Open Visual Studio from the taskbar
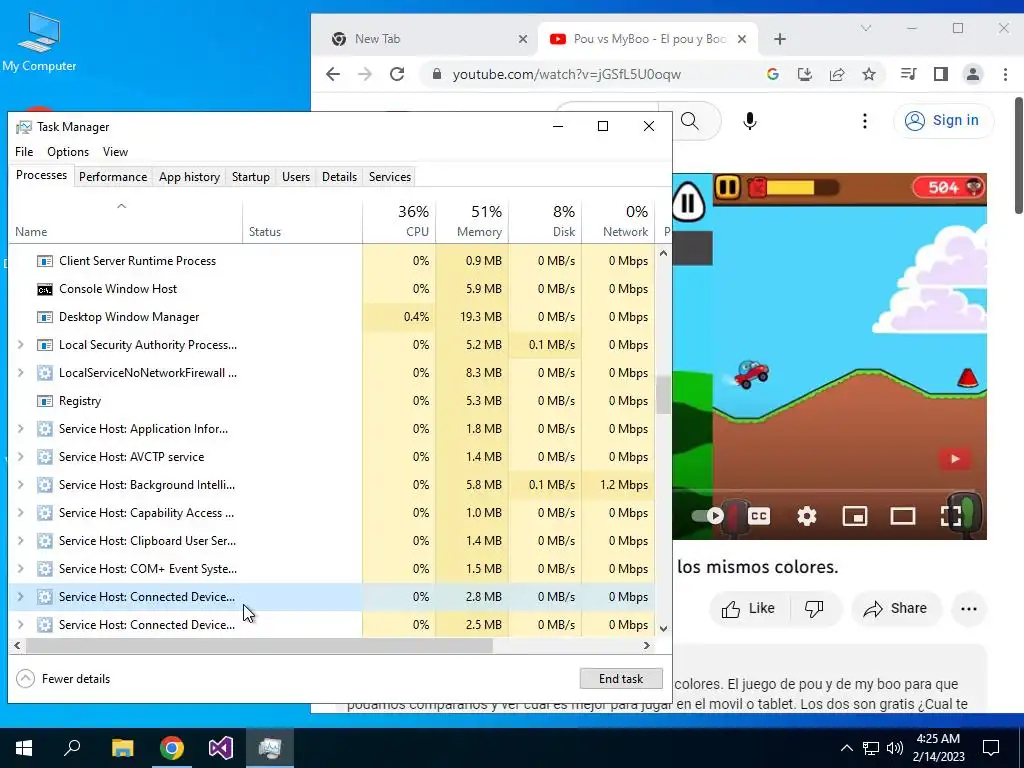 (x=221, y=748)
